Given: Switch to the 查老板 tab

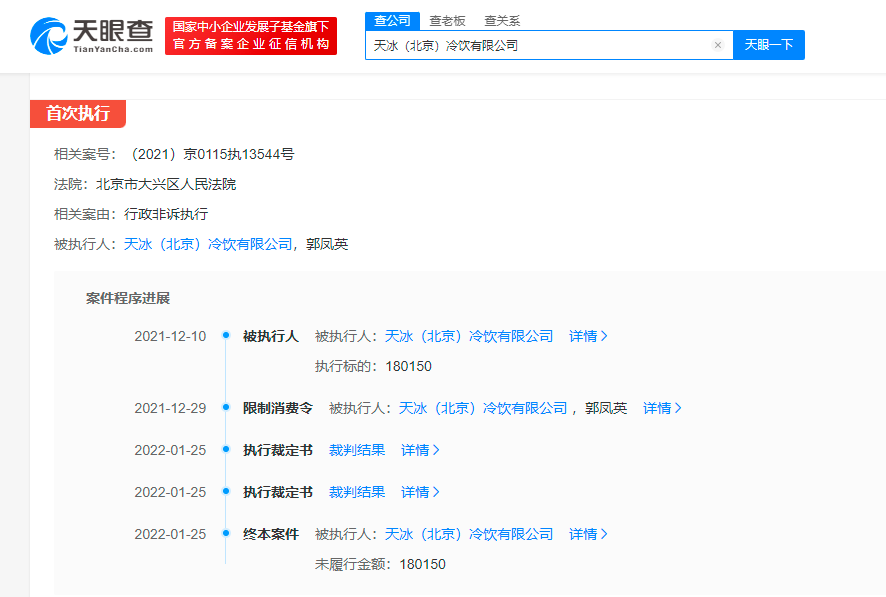Looking at the screenshot, I should click(x=448, y=21).
